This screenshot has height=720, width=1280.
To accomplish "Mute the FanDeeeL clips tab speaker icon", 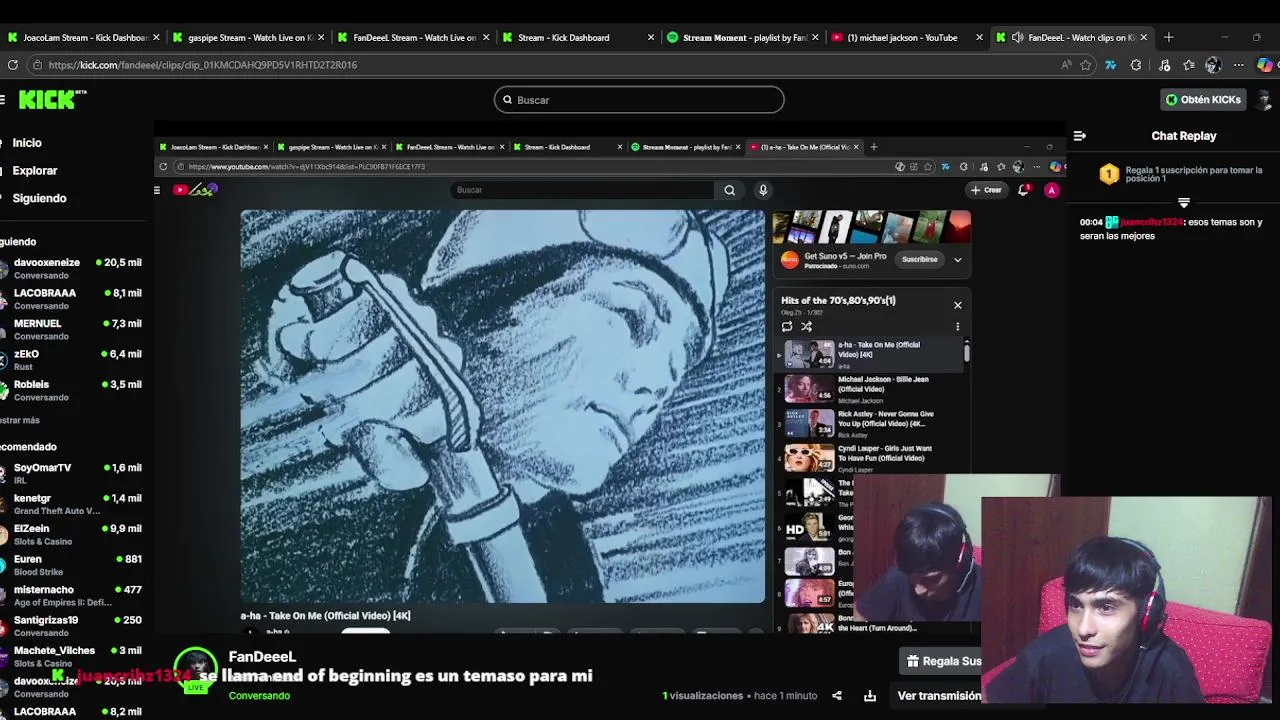I will [x=1017, y=37].
